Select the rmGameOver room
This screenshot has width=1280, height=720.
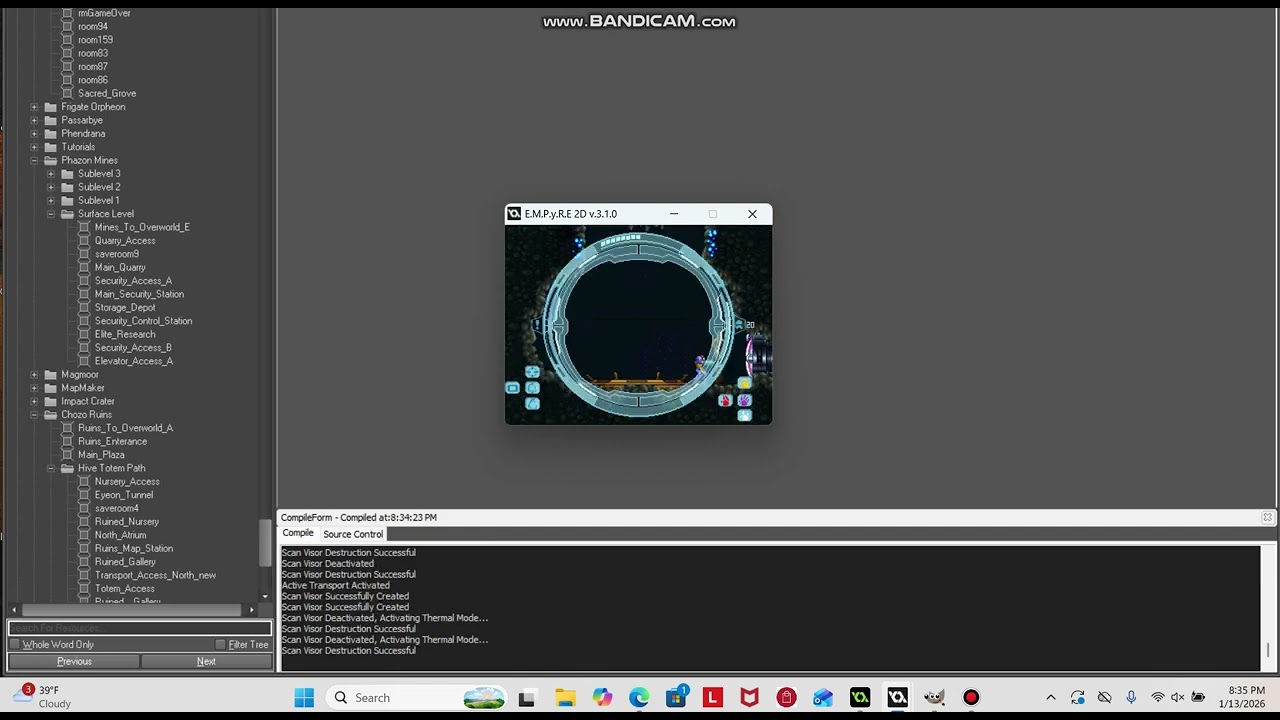(x=104, y=13)
